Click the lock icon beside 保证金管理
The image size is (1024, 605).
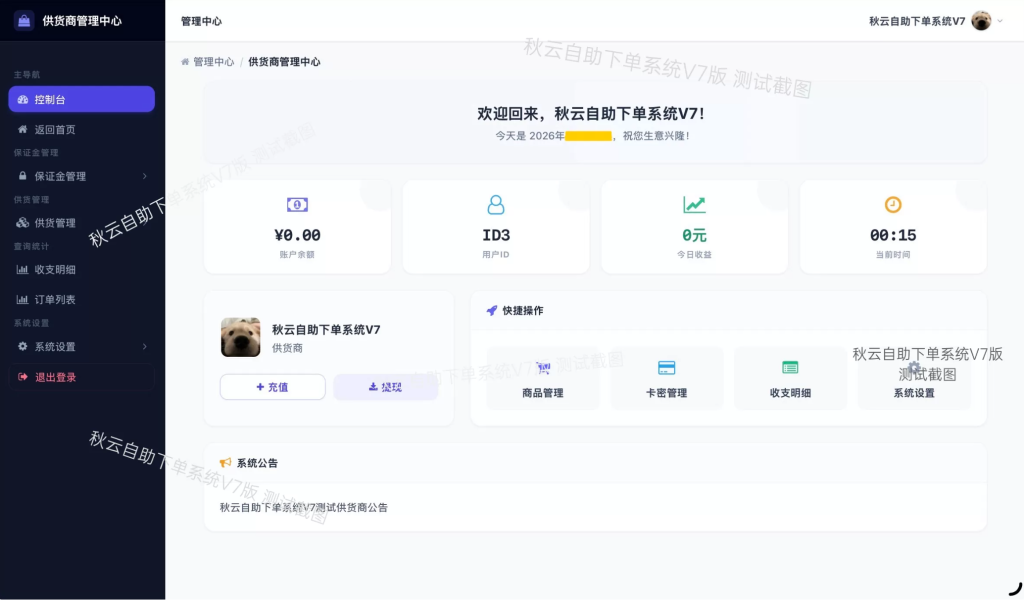click(x=22, y=176)
